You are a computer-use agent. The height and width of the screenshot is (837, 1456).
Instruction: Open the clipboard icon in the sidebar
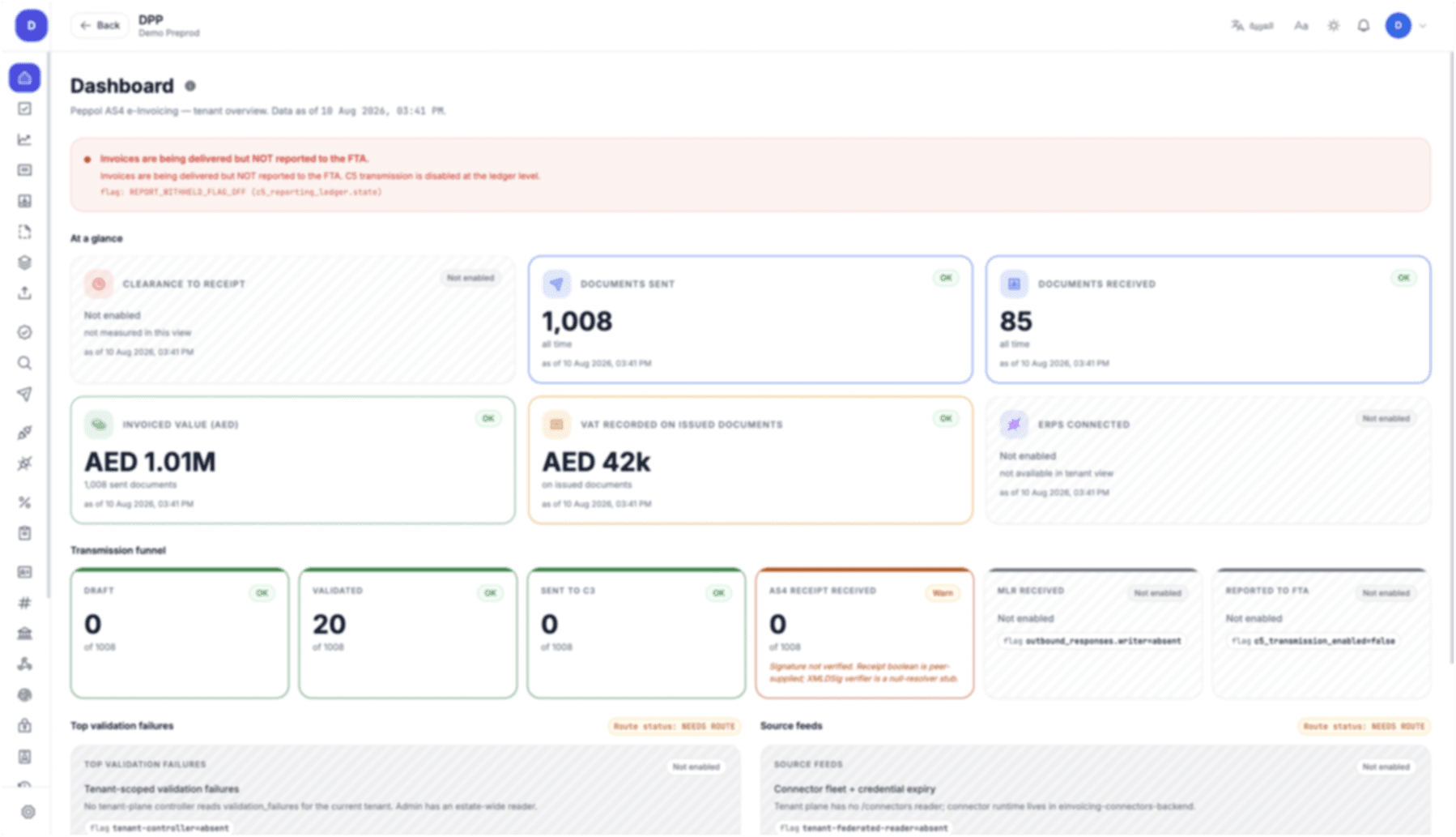coord(25,533)
